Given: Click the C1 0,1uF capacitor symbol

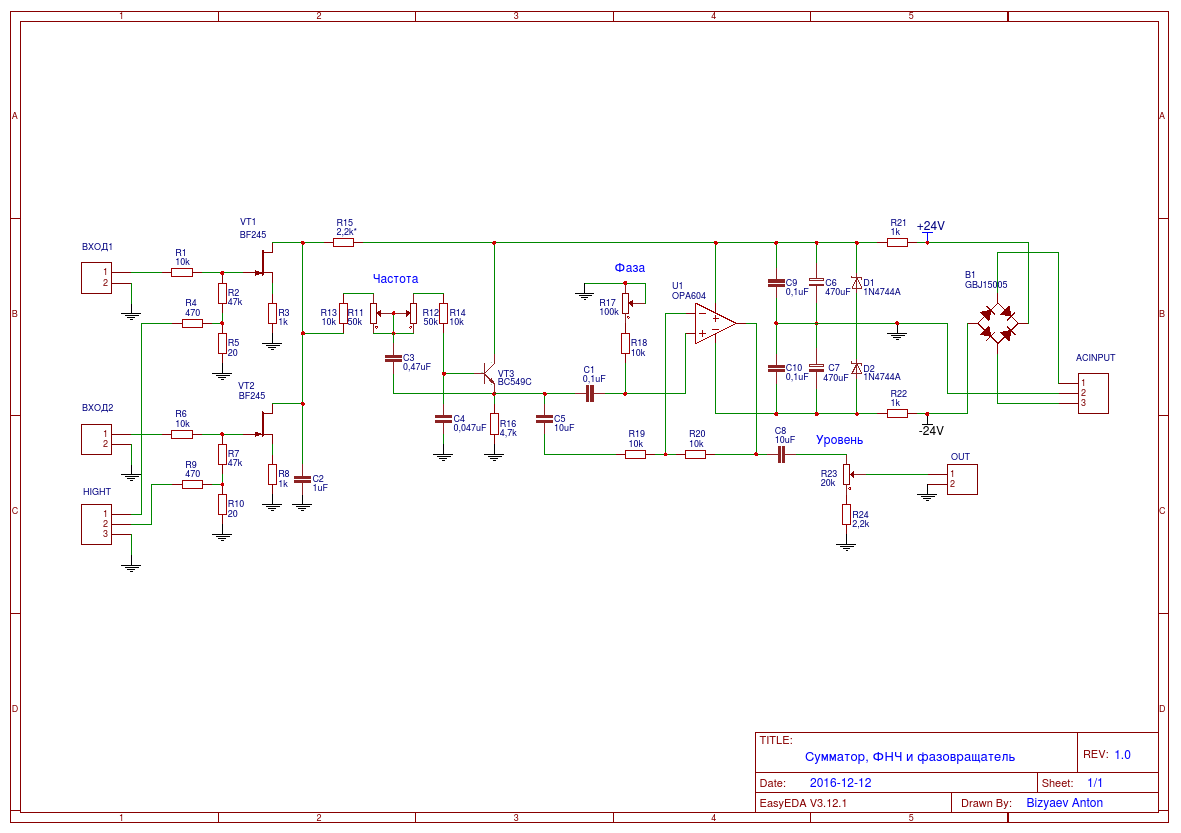Looking at the screenshot, I should coord(590,393).
